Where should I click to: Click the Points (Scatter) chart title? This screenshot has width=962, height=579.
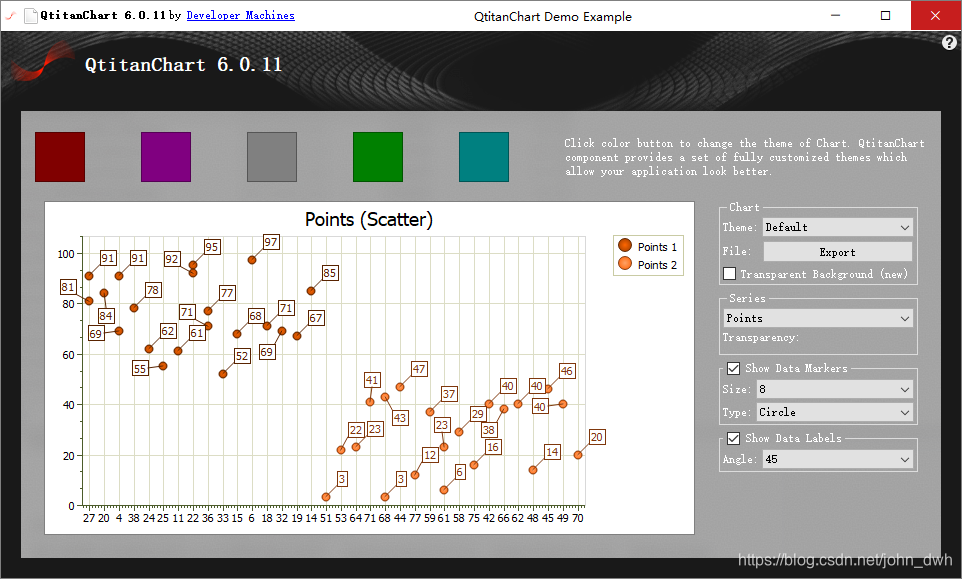coord(368,219)
